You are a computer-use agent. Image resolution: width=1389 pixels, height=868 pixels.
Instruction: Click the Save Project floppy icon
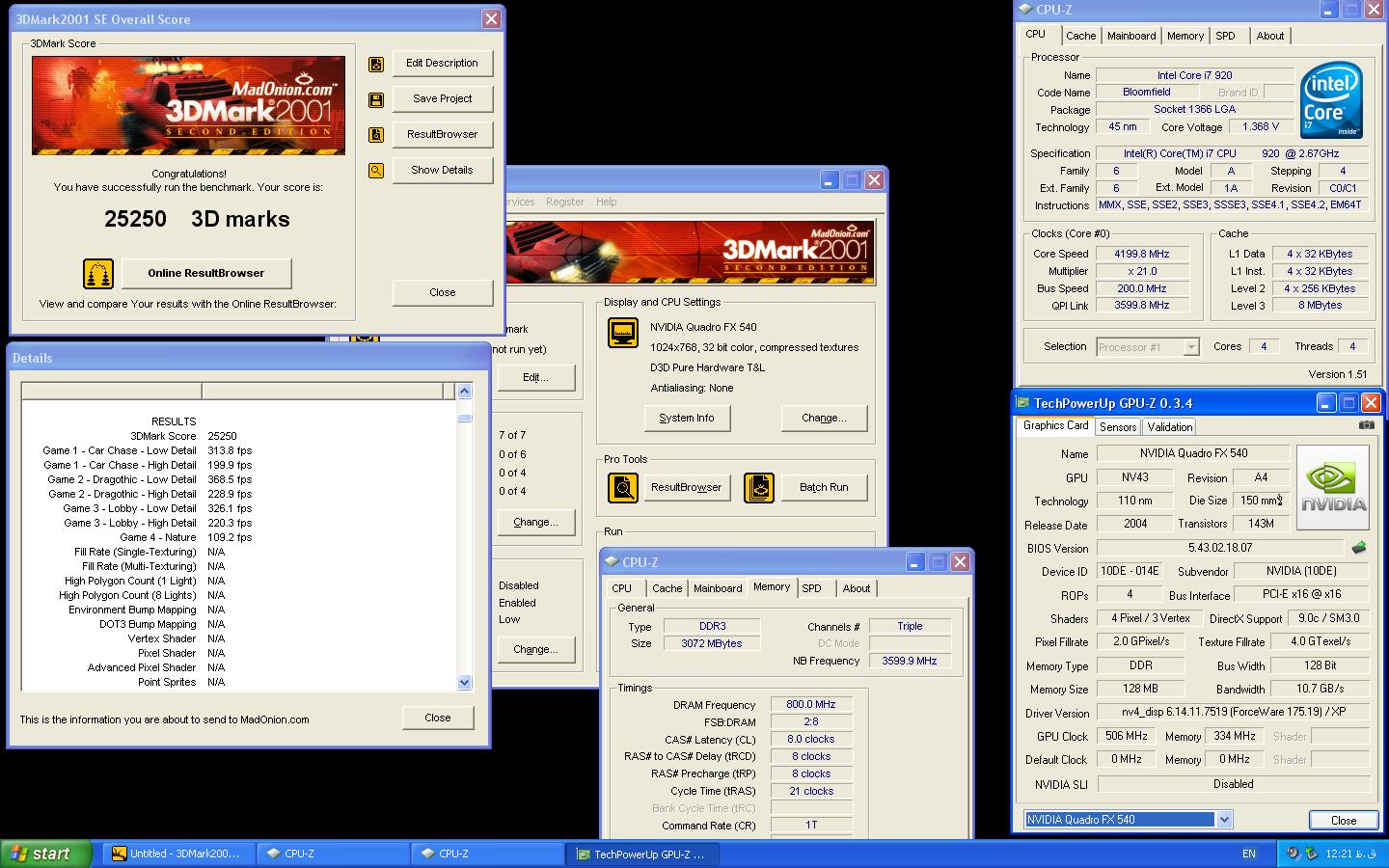376,99
